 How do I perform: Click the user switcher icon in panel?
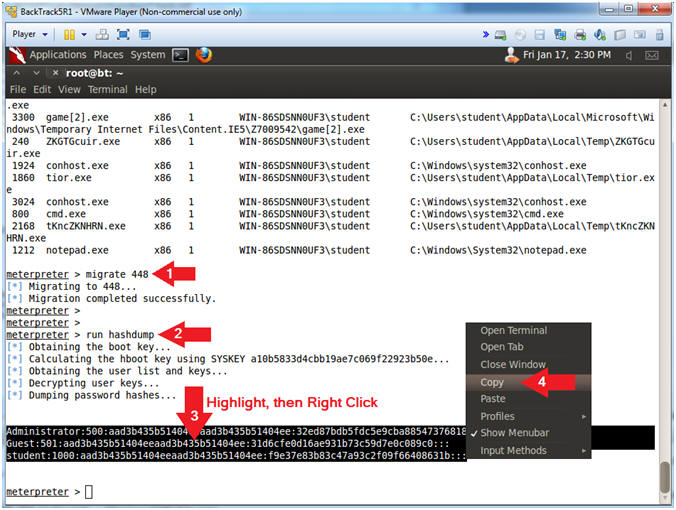511,55
